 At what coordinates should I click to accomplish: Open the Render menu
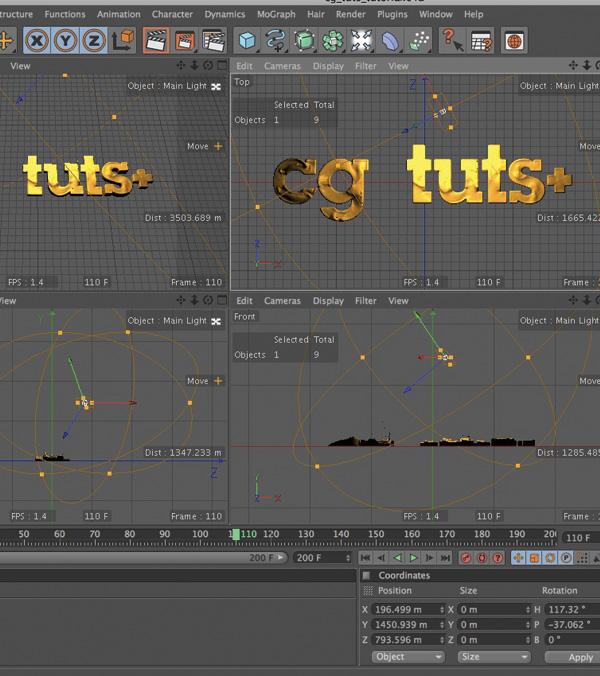pyautogui.click(x=350, y=14)
